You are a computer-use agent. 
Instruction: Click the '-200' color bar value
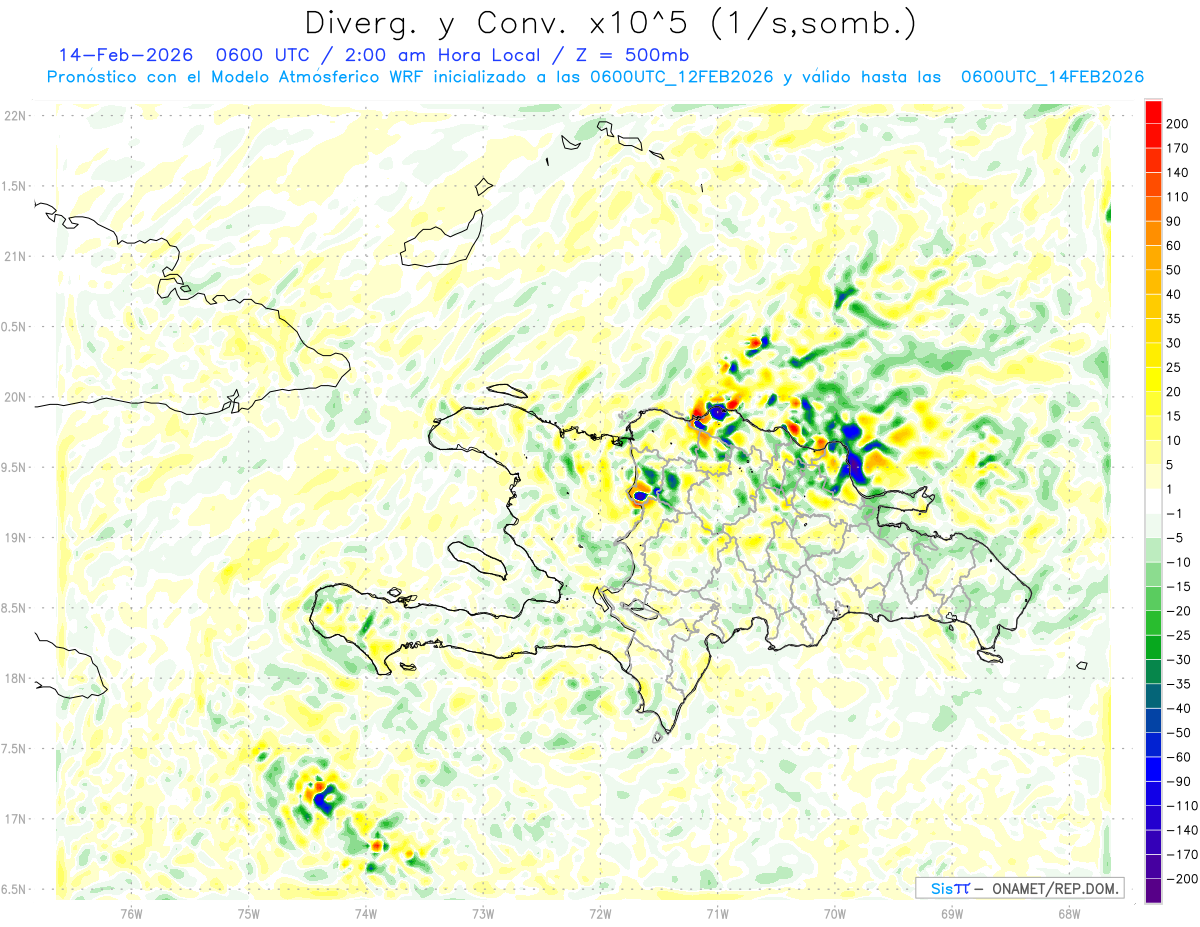1181,879
